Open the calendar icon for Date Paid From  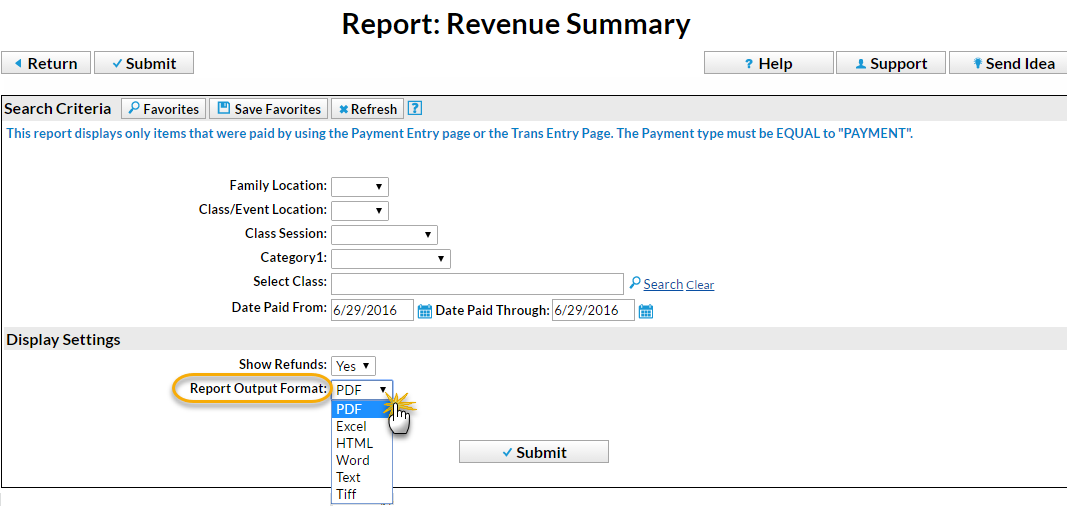click(x=425, y=312)
